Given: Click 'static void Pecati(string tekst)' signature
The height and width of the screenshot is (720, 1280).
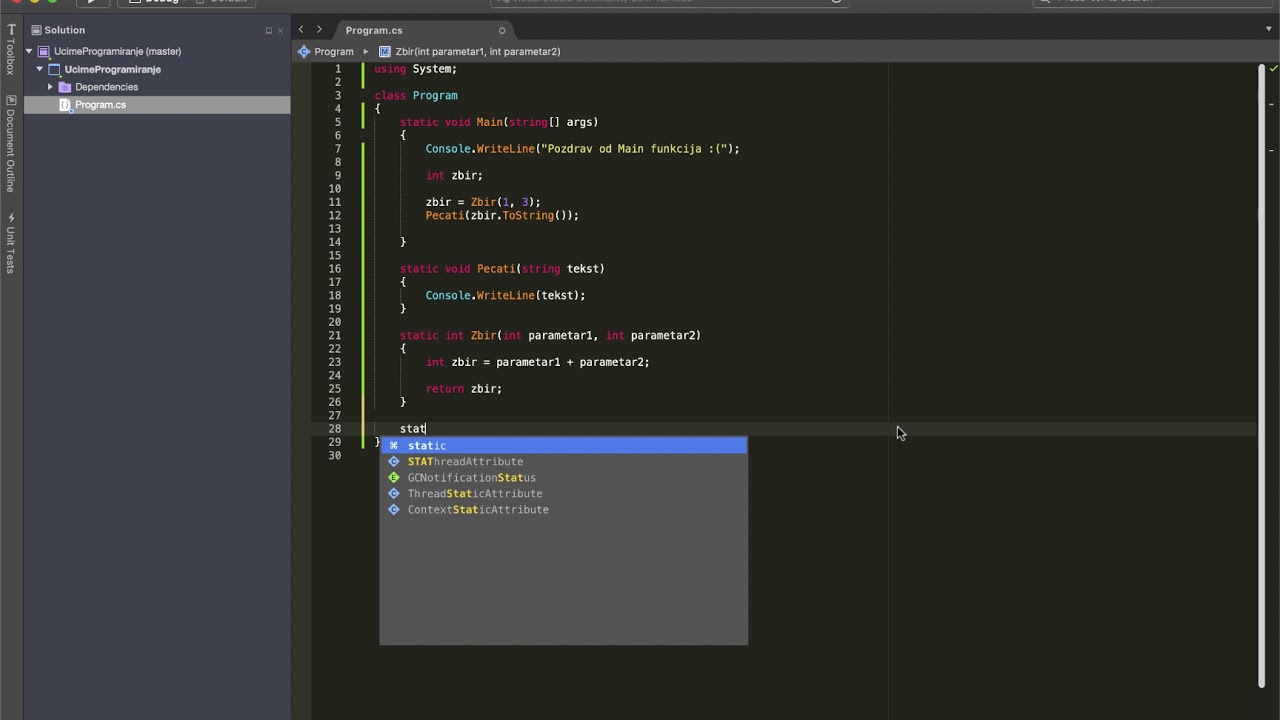Looking at the screenshot, I should click(x=502, y=269).
